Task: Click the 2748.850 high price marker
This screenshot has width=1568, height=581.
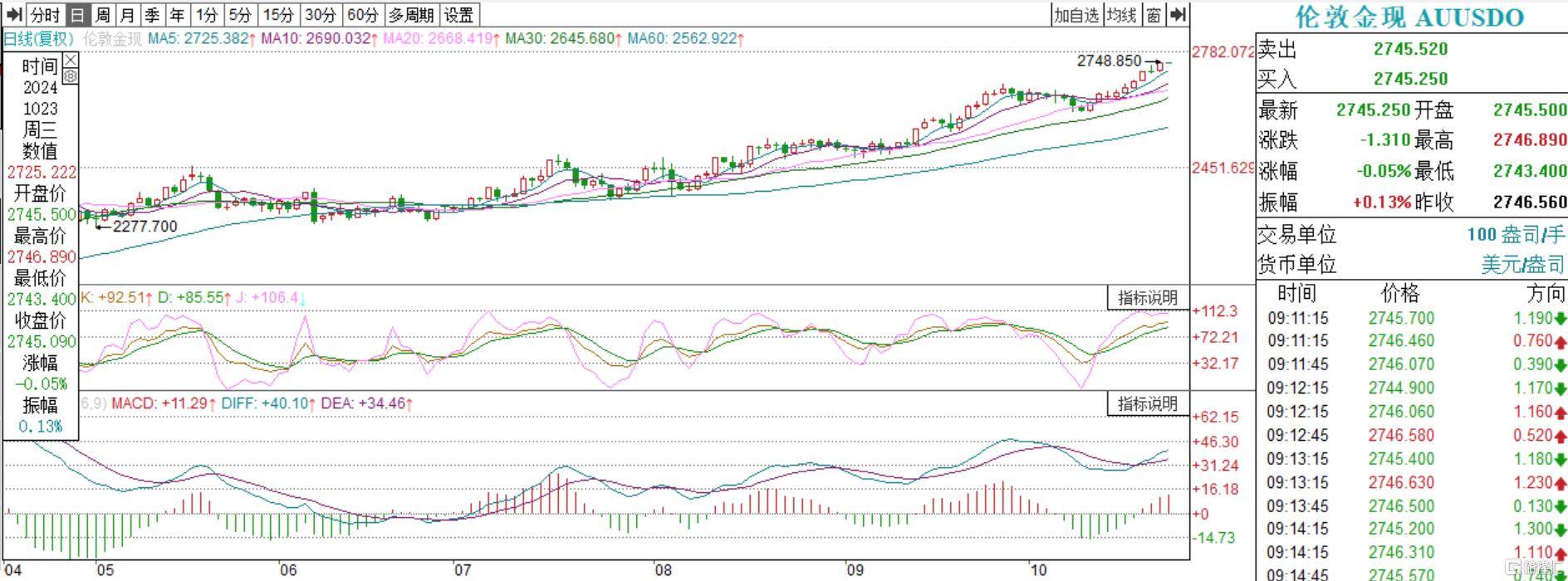Action: click(1109, 61)
